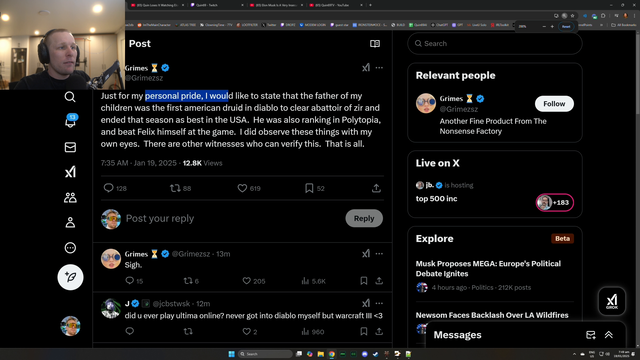This screenshot has width=640, height=360.
Task: Open floating Grok button at right edge
Action: coord(611,301)
